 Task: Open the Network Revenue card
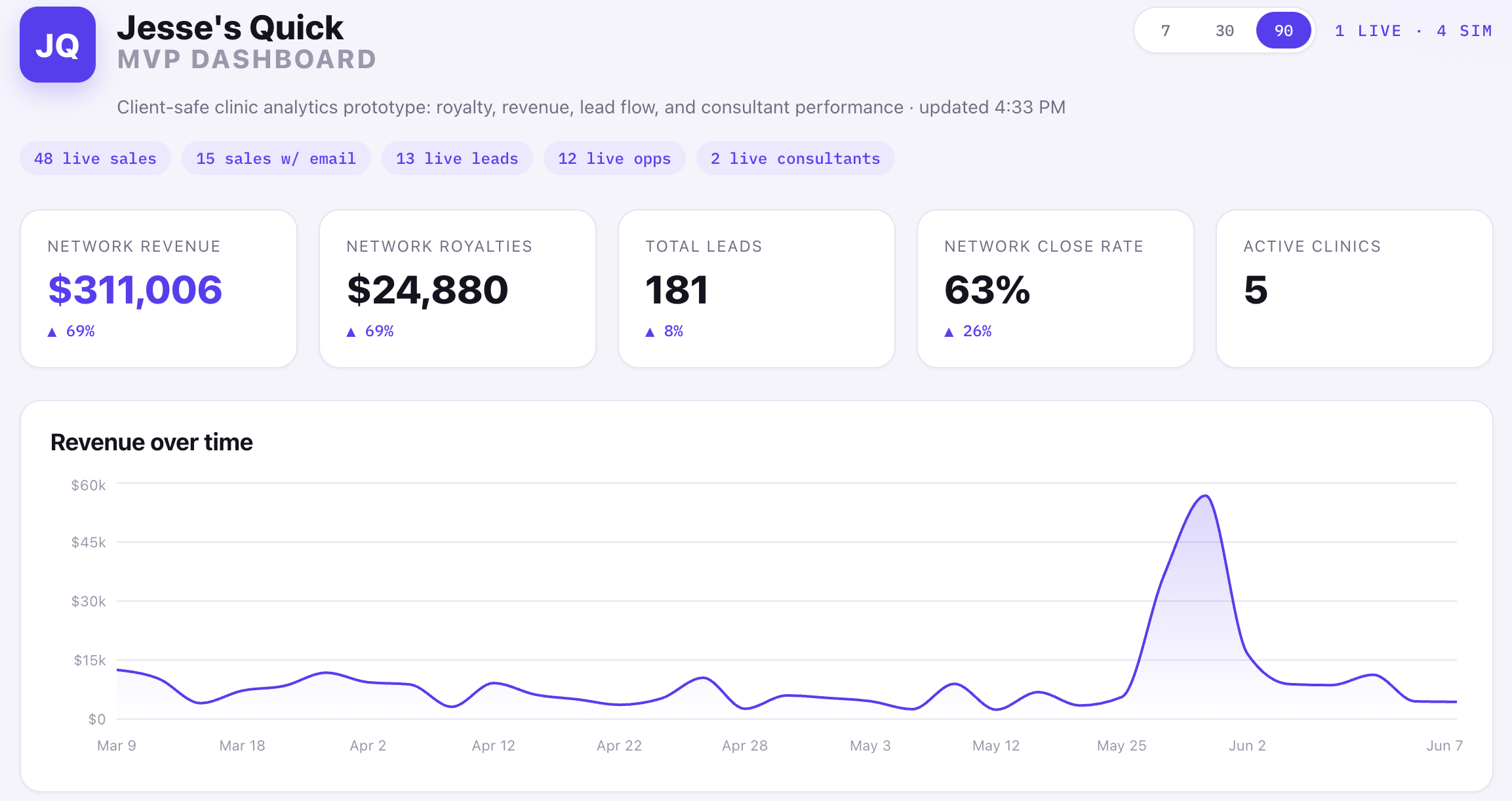click(159, 288)
